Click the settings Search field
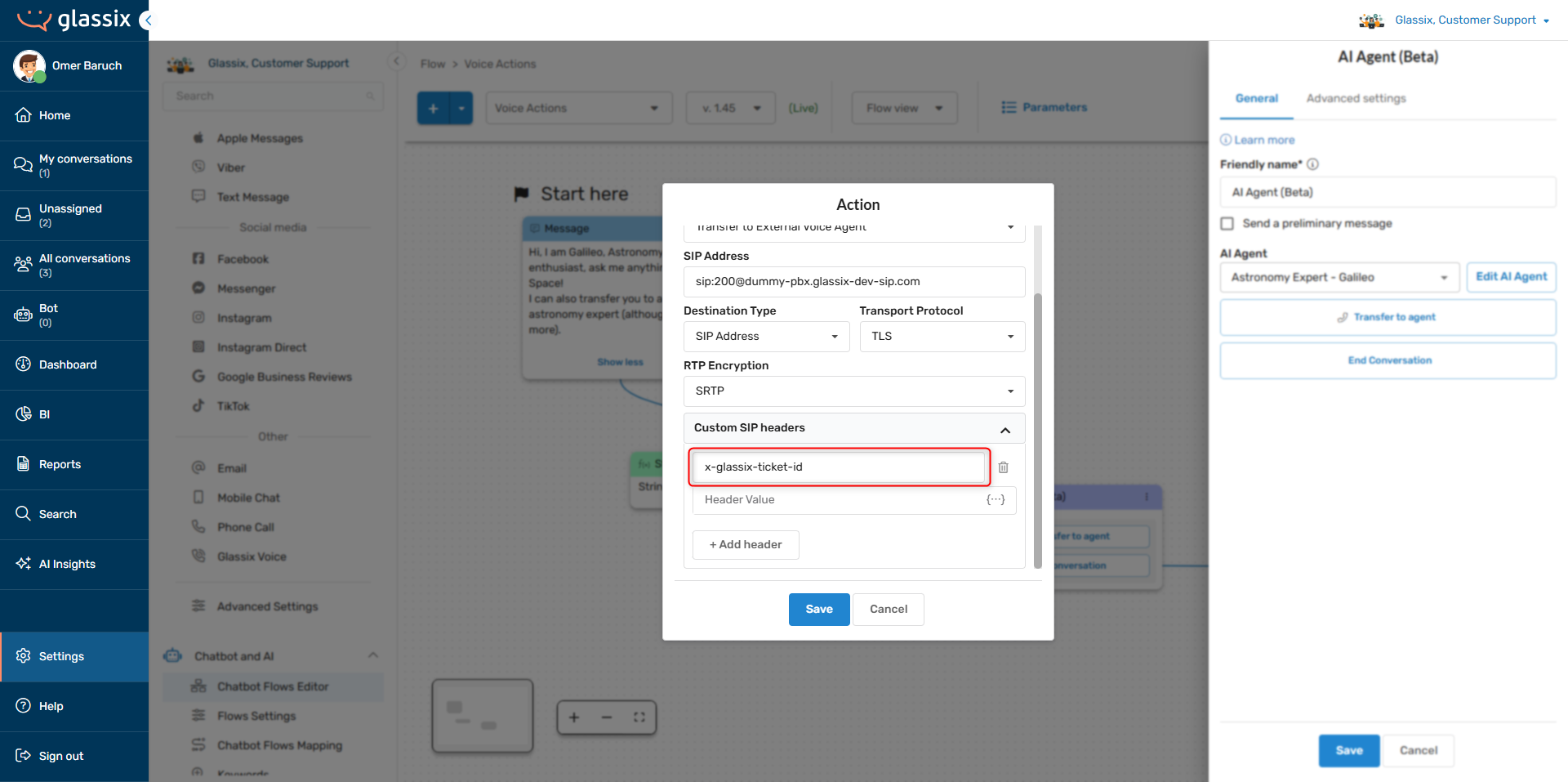Screen dimensions: 1568x782 tap(273, 96)
